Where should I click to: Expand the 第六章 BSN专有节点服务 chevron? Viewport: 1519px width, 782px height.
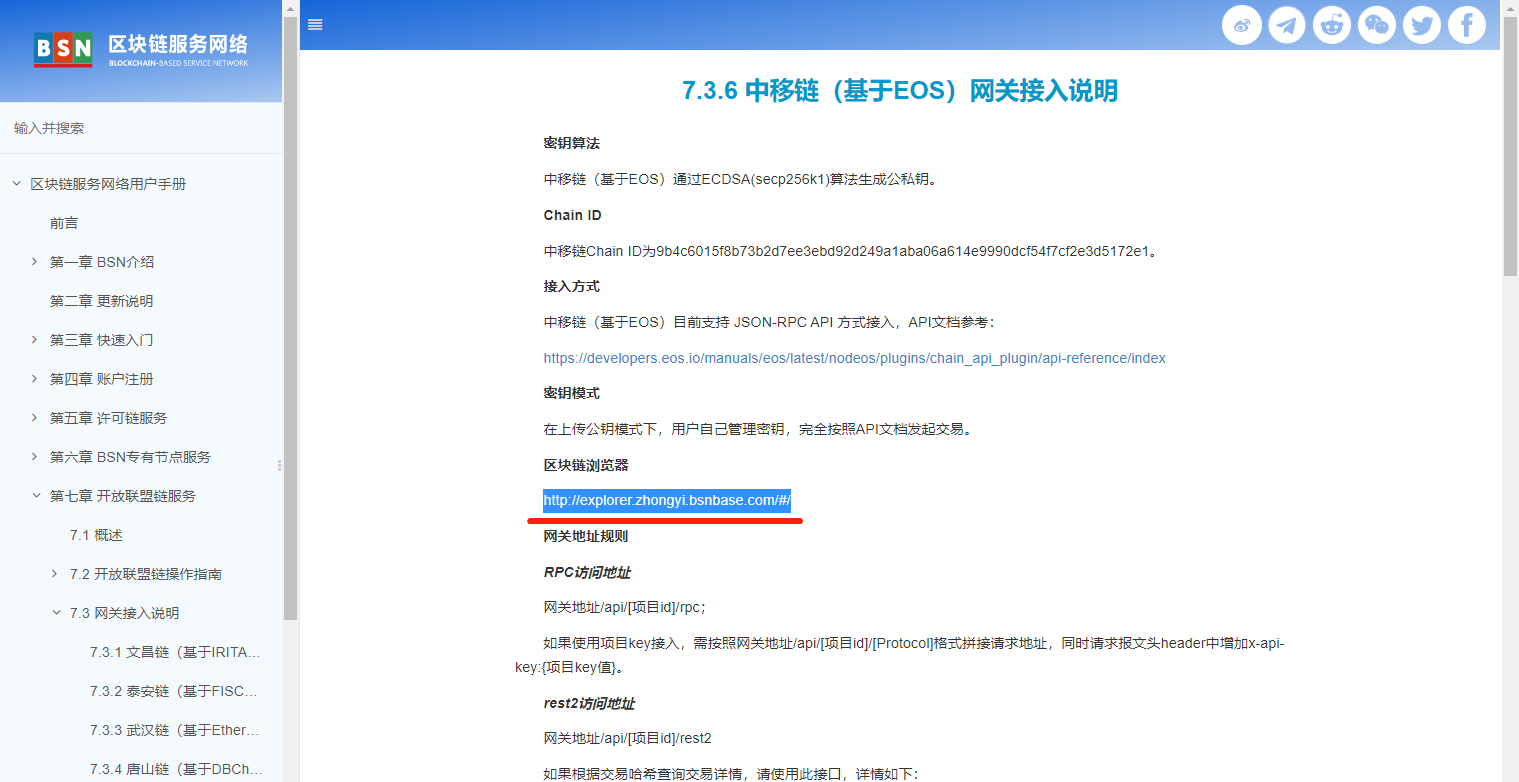[x=36, y=457]
